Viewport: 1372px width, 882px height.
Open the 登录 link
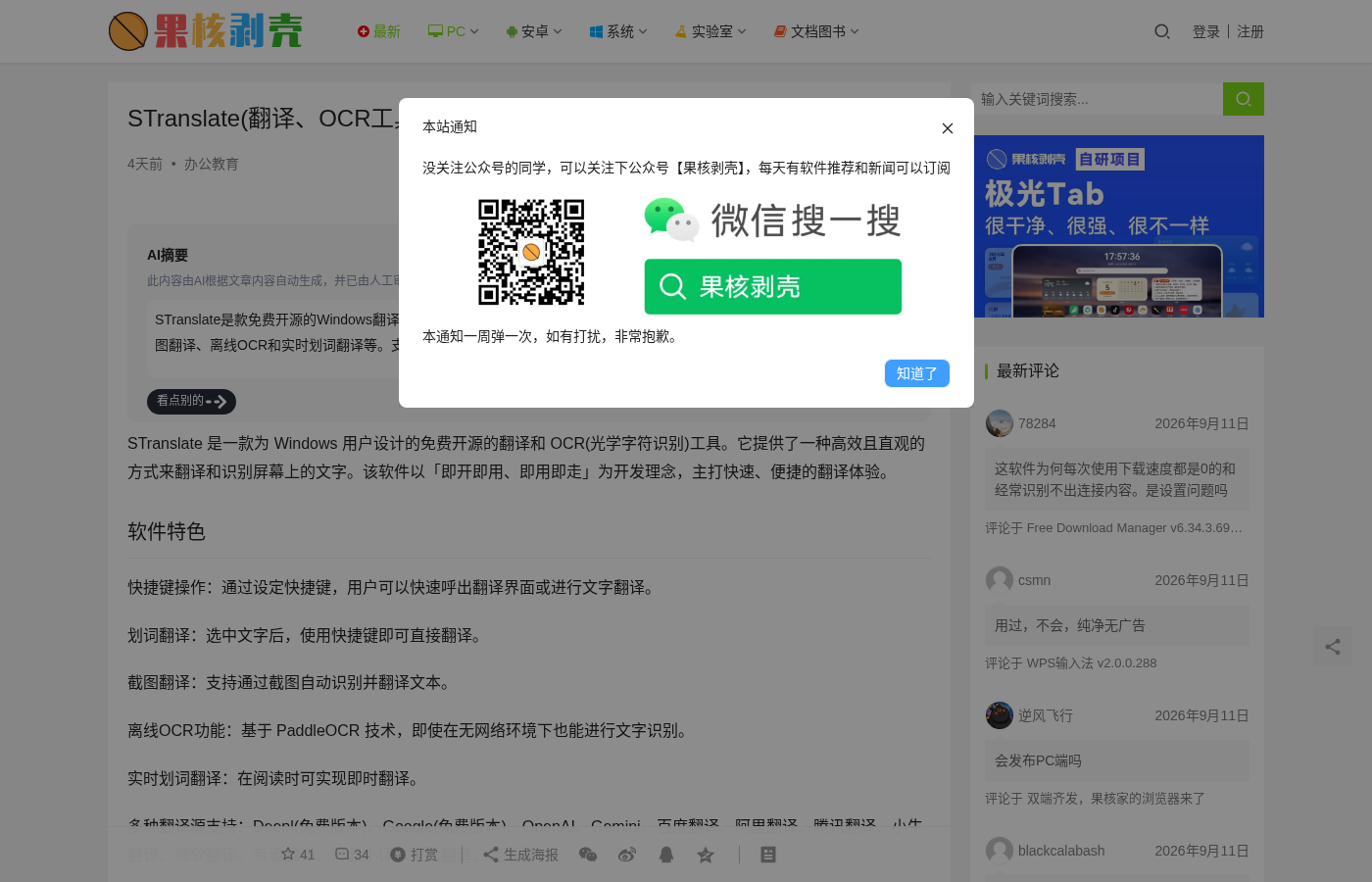click(1206, 31)
